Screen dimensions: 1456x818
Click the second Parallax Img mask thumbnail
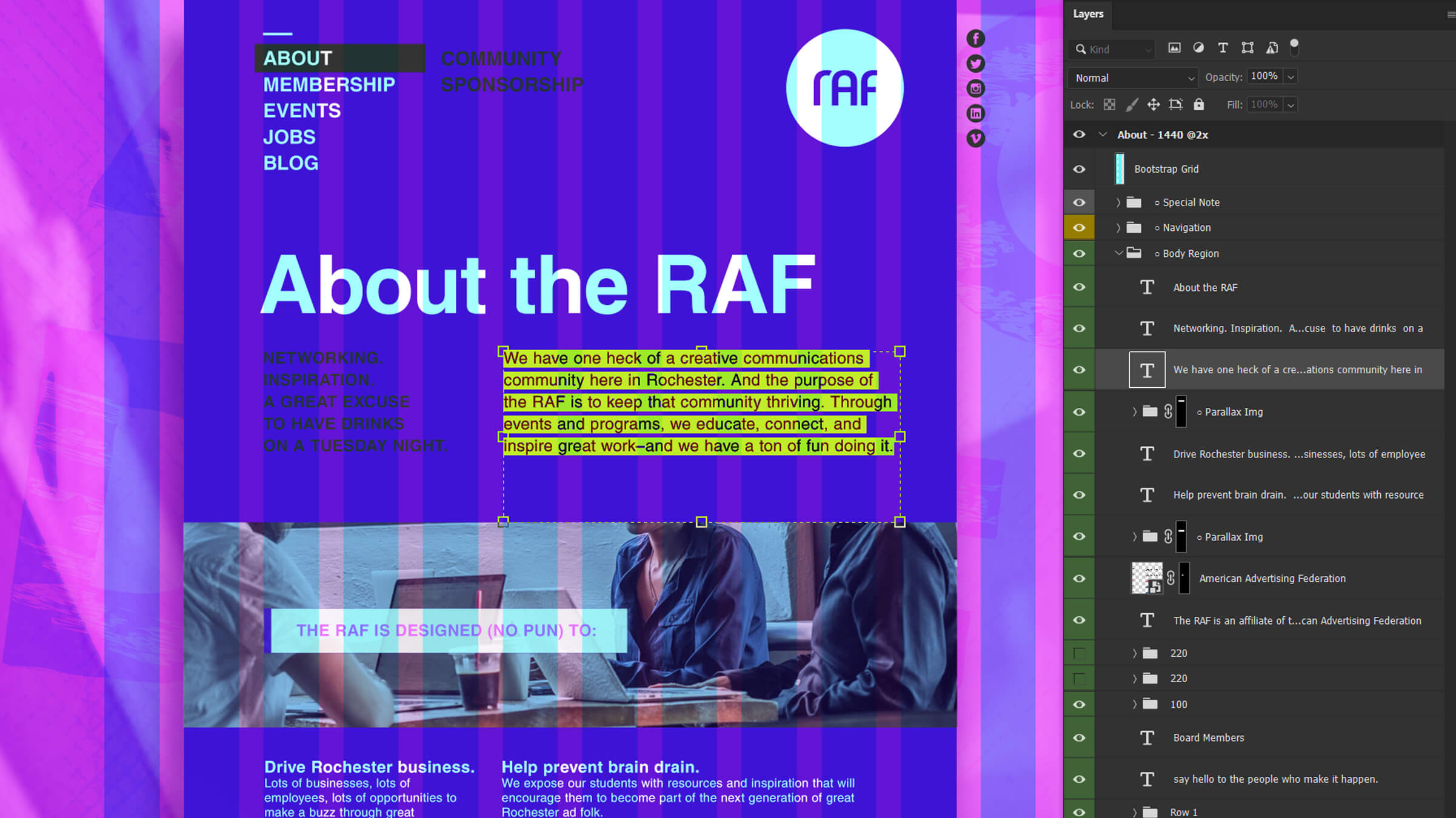1181,537
